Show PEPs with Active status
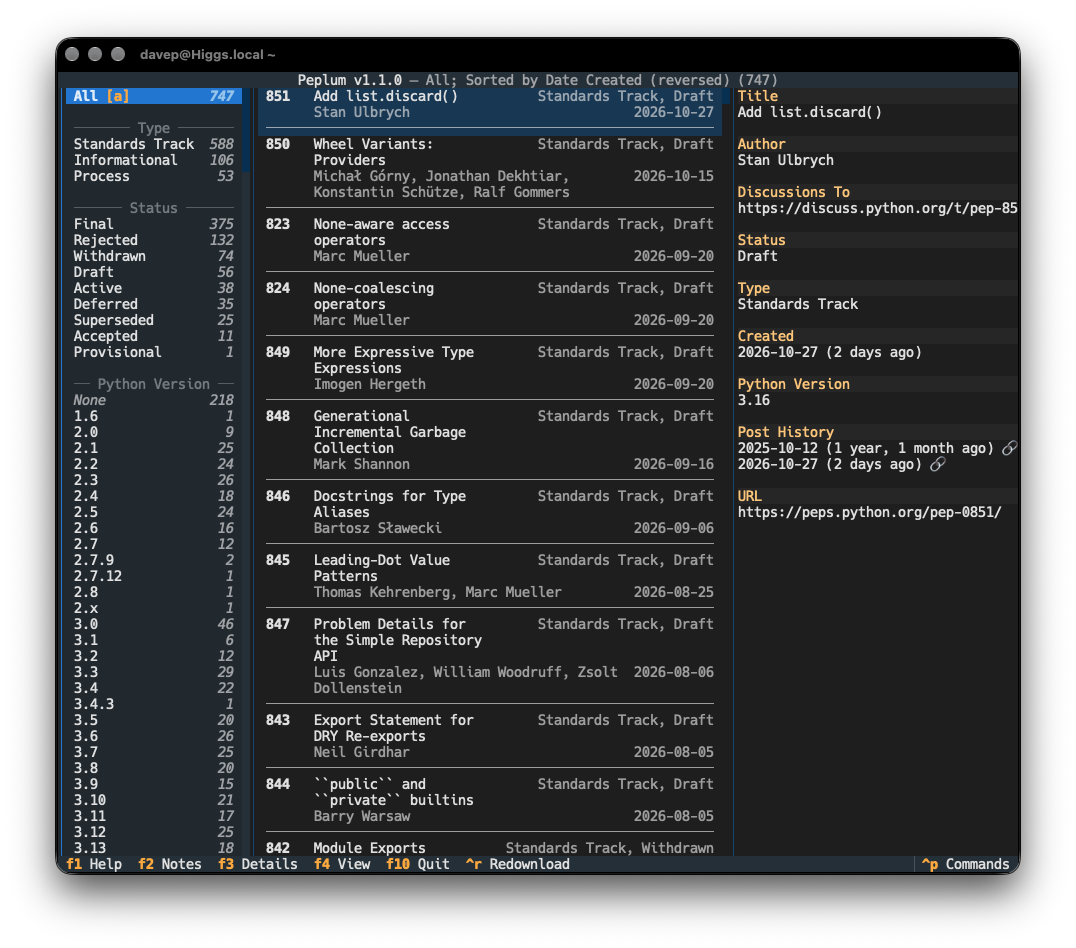The height and width of the screenshot is (948, 1076). point(154,288)
